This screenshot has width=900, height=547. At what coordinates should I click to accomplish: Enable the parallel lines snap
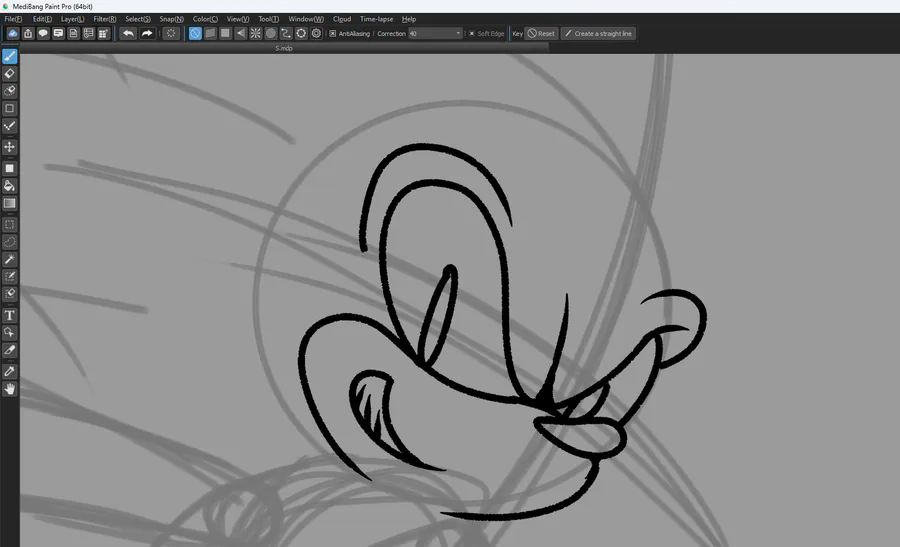[x=211, y=33]
